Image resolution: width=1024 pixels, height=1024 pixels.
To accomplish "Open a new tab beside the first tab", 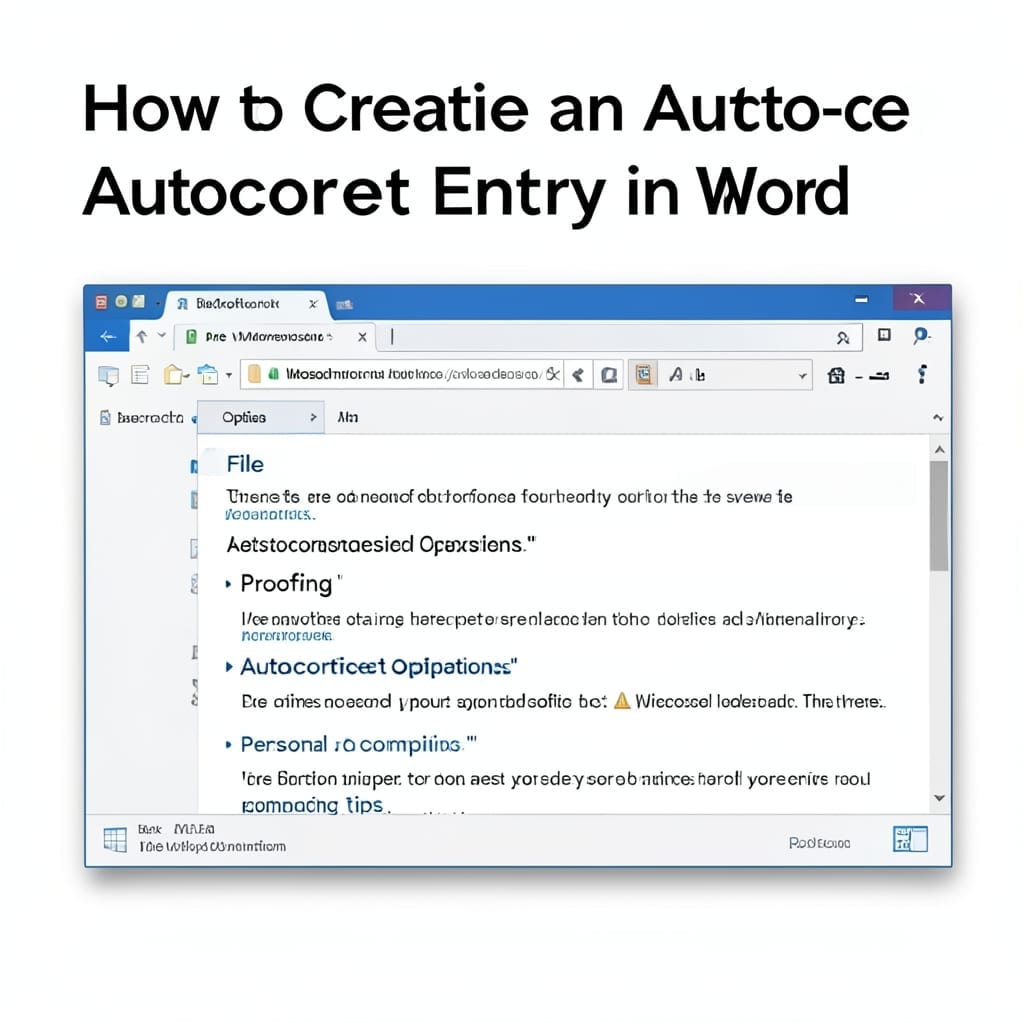I will 344,304.
